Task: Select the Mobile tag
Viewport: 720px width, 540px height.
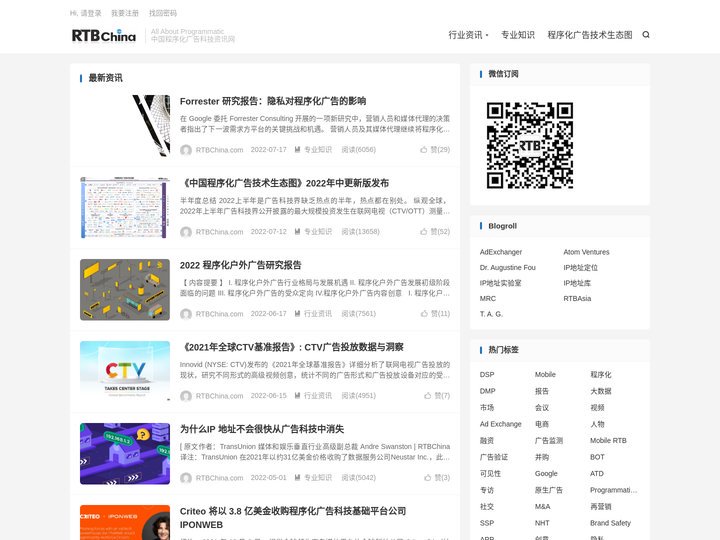Action: tap(545, 375)
